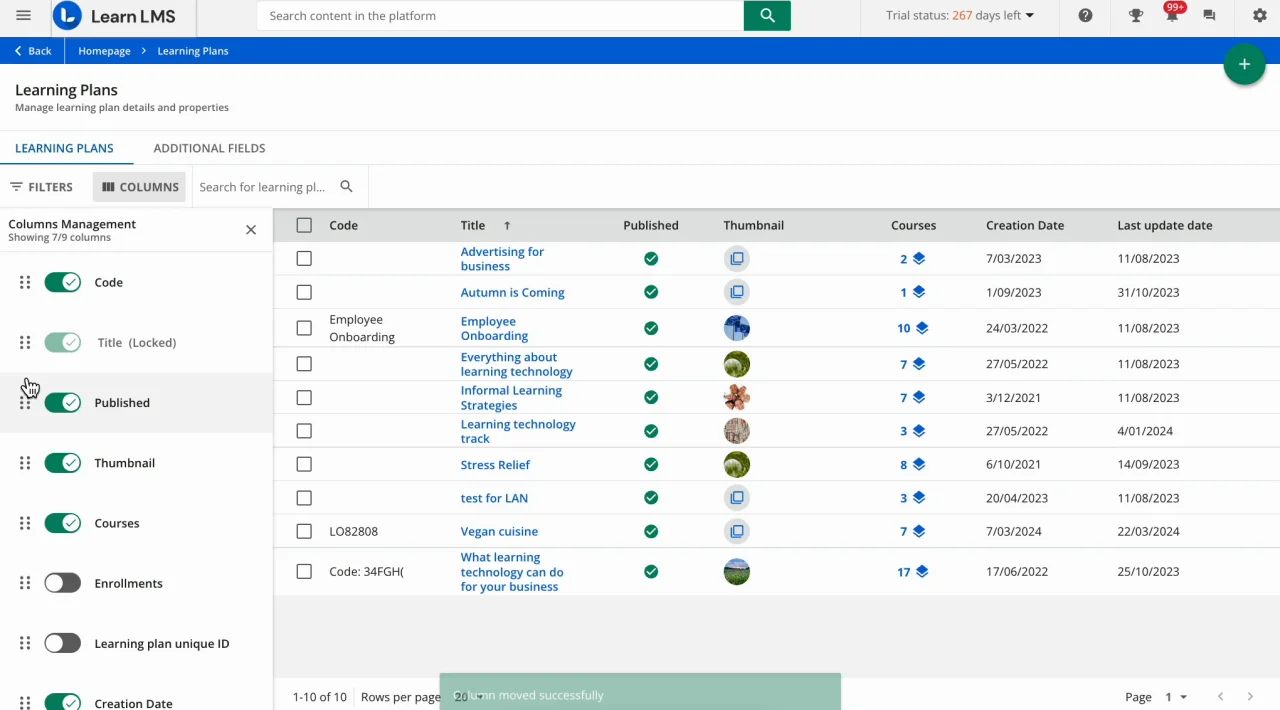Screen dimensions: 1280x710
Task: Open the admin settings gear
Action: [x=1259, y=16]
